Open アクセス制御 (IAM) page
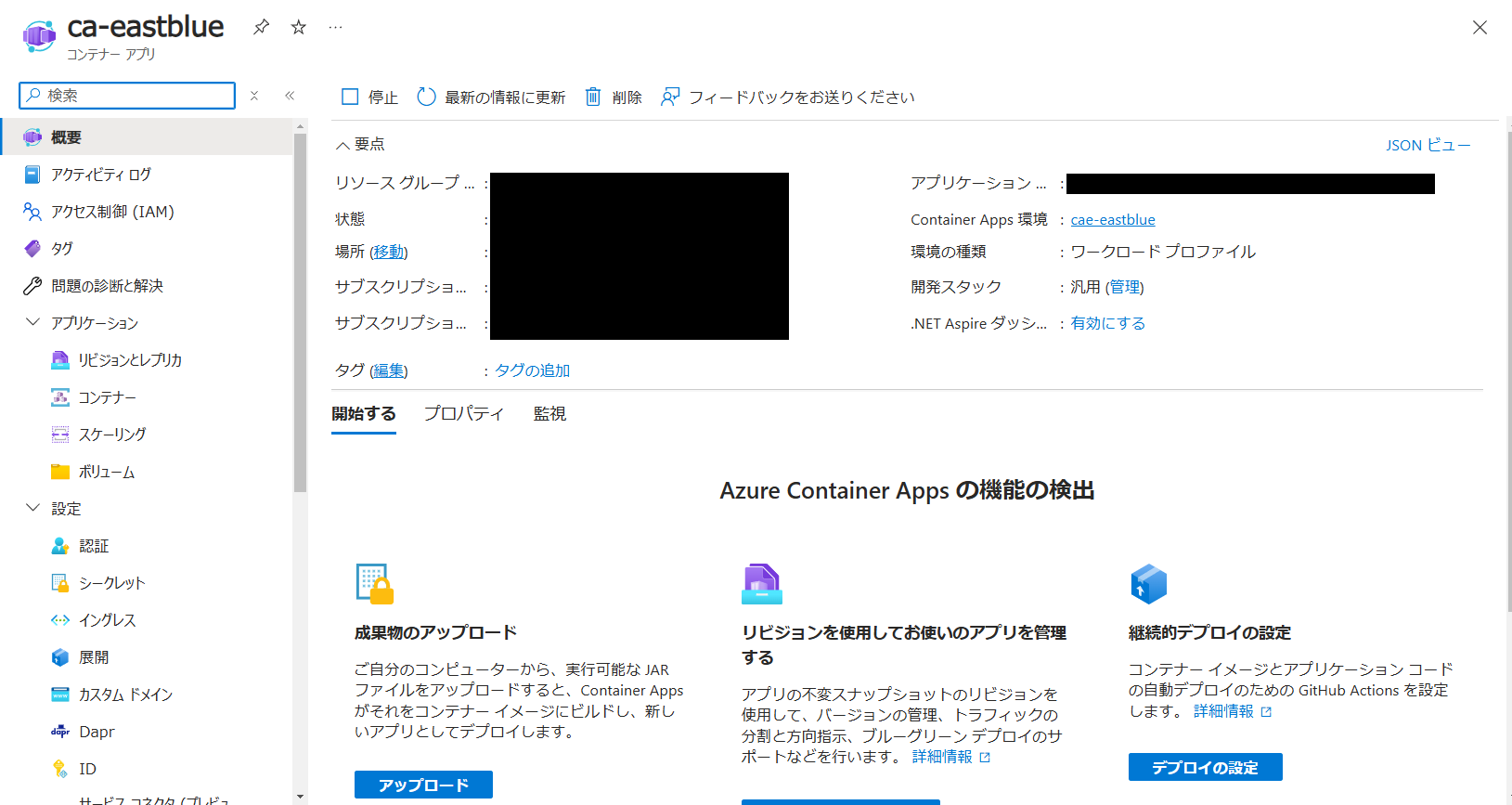Viewport: 1512px width, 805px height. (147, 211)
